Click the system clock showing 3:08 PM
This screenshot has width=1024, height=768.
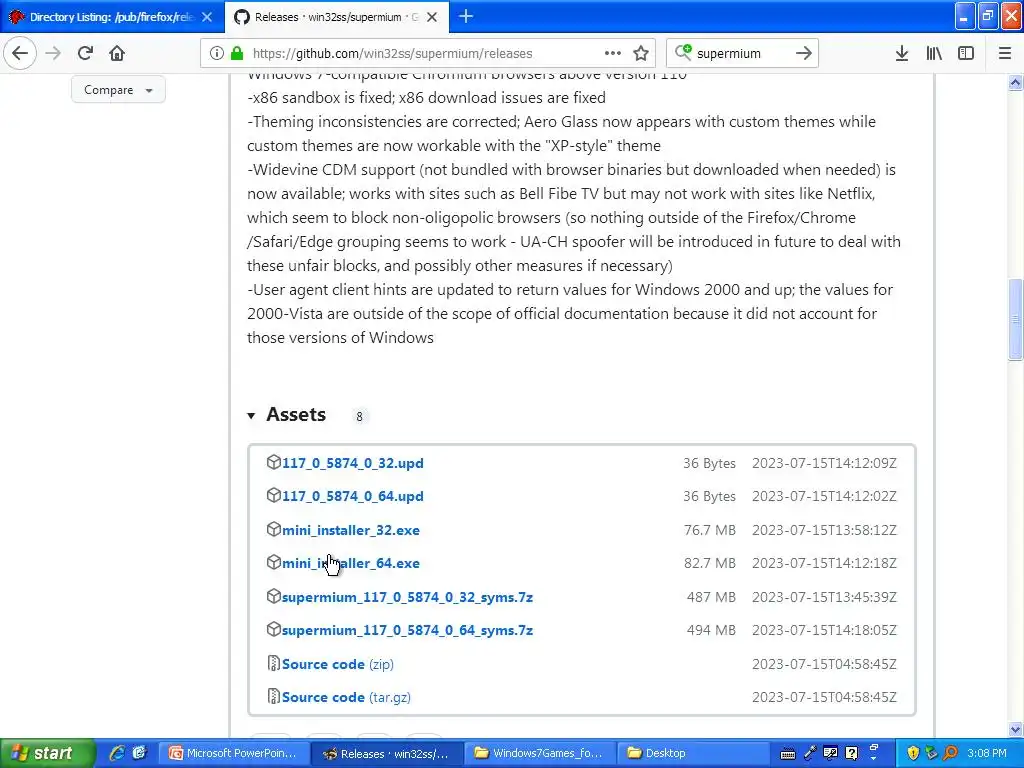tap(987, 753)
